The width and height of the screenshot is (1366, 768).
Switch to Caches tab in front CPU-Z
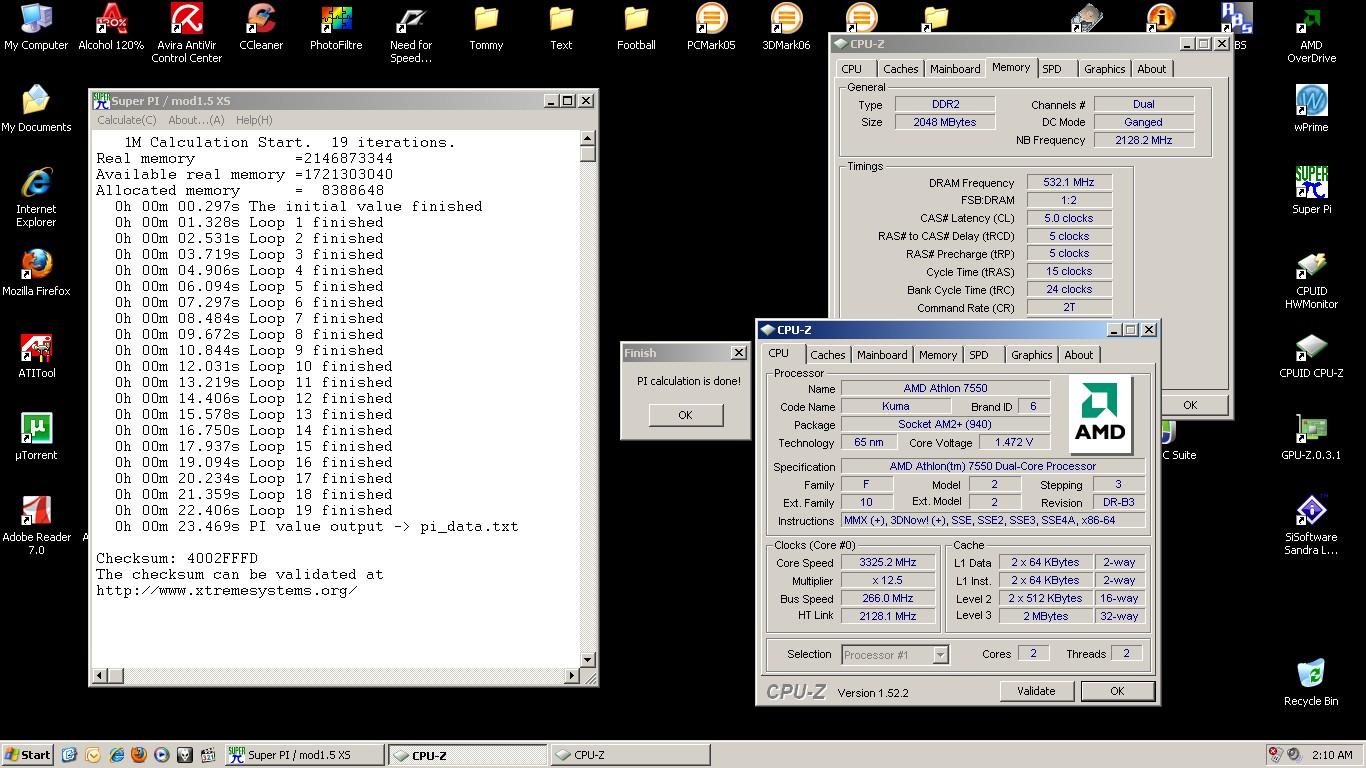point(827,355)
